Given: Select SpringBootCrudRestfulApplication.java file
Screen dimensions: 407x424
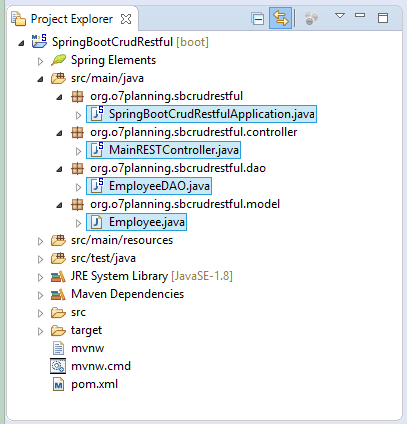Looking at the screenshot, I should 202,114.
